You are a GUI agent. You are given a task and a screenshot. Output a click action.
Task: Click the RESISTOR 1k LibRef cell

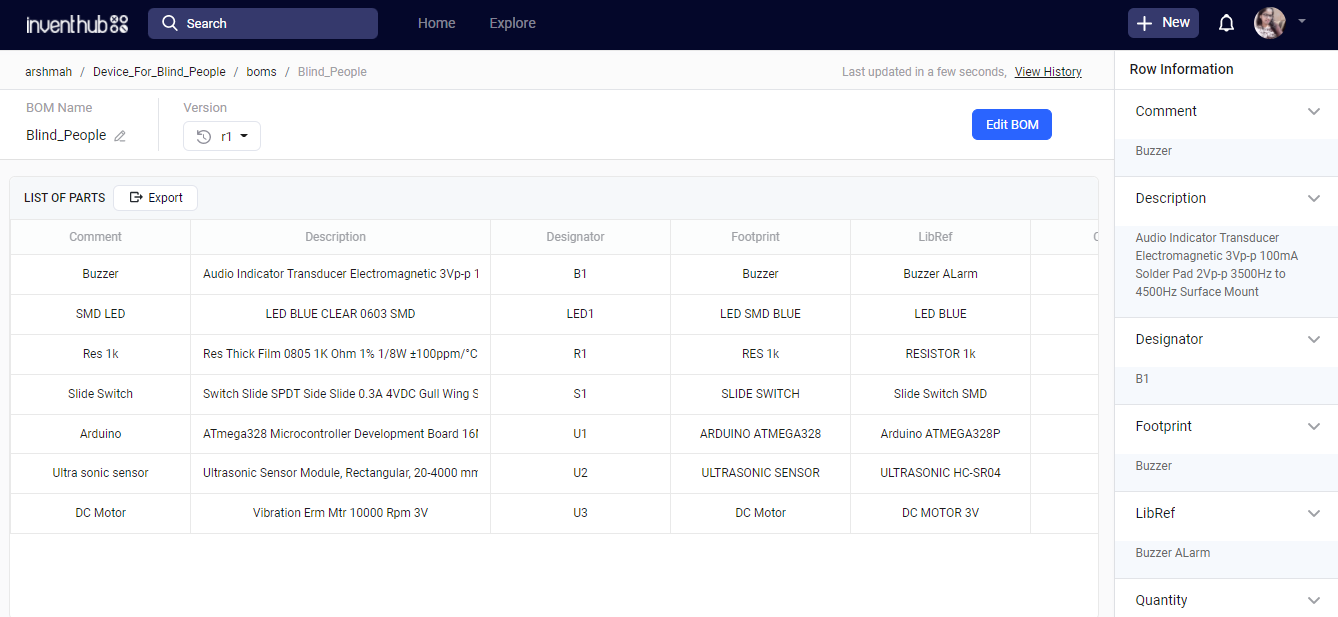[x=940, y=354]
